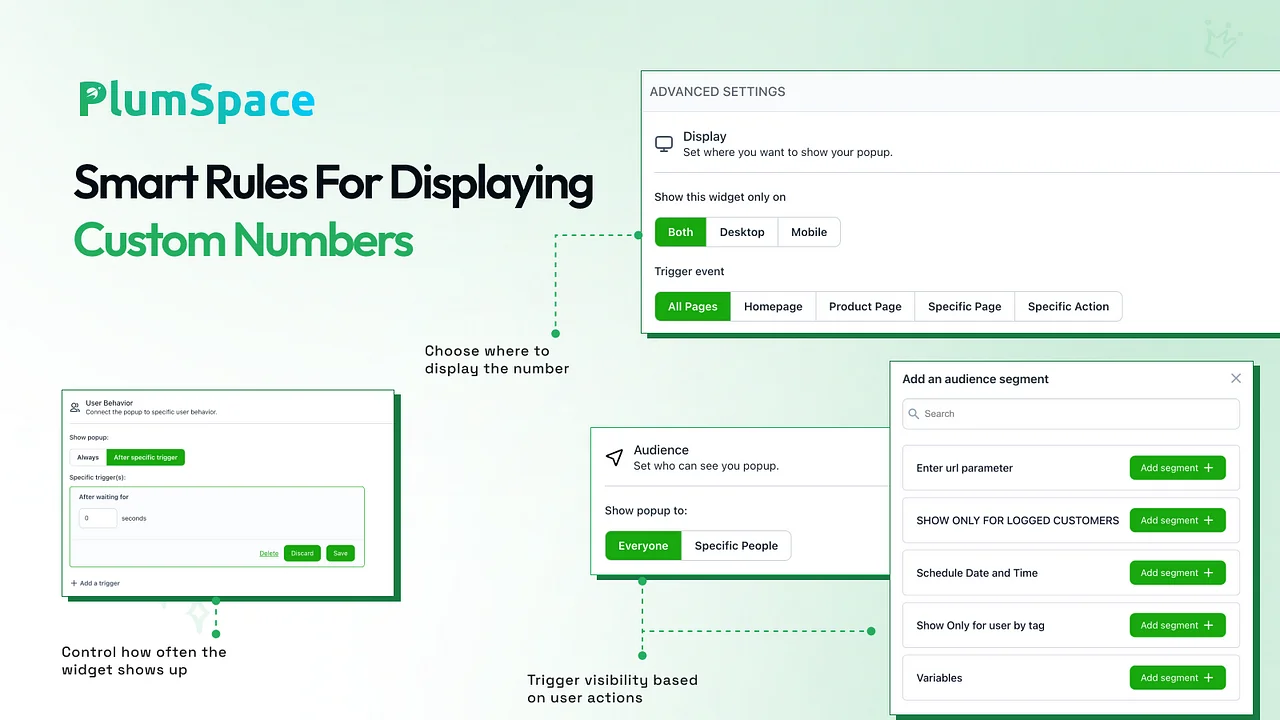Click Add a trigger
Viewport: 1280px width, 720px height.
(96, 583)
